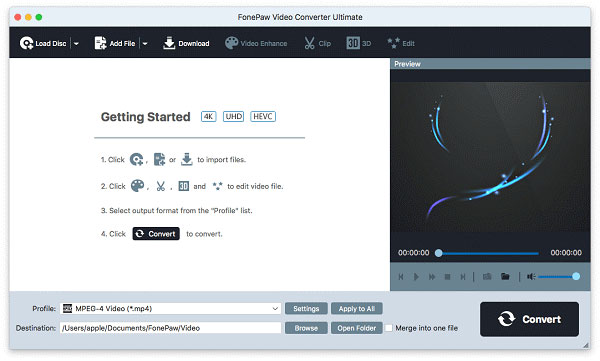Open the Download tool in toolbar

[x=186, y=43]
